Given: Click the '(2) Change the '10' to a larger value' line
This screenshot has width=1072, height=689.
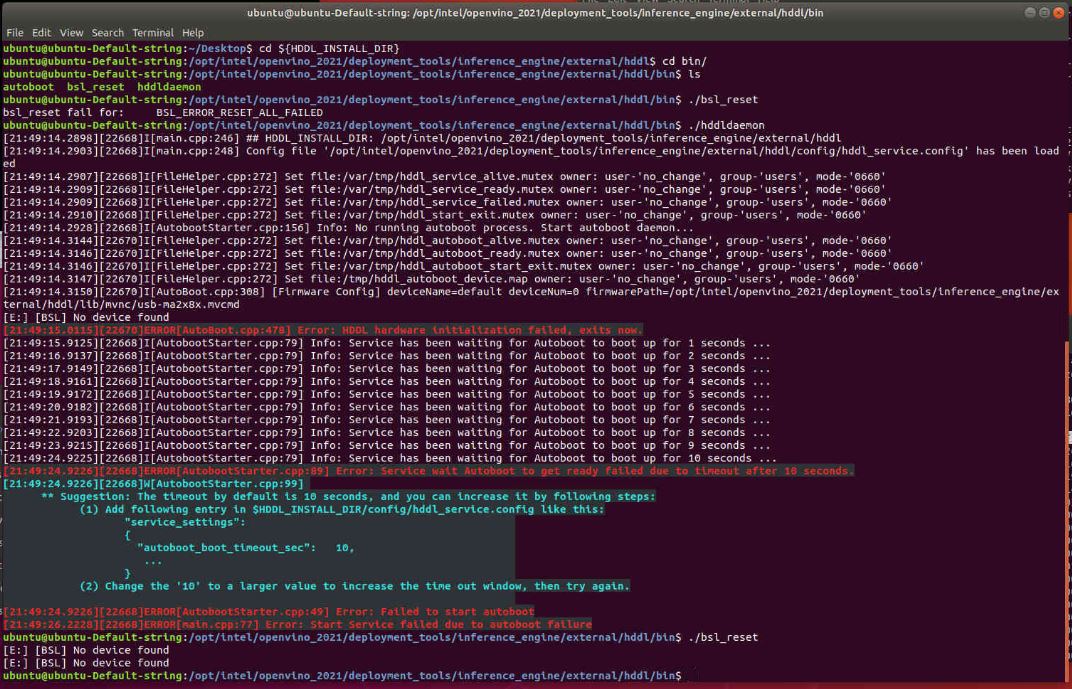Looking at the screenshot, I should [x=354, y=586].
